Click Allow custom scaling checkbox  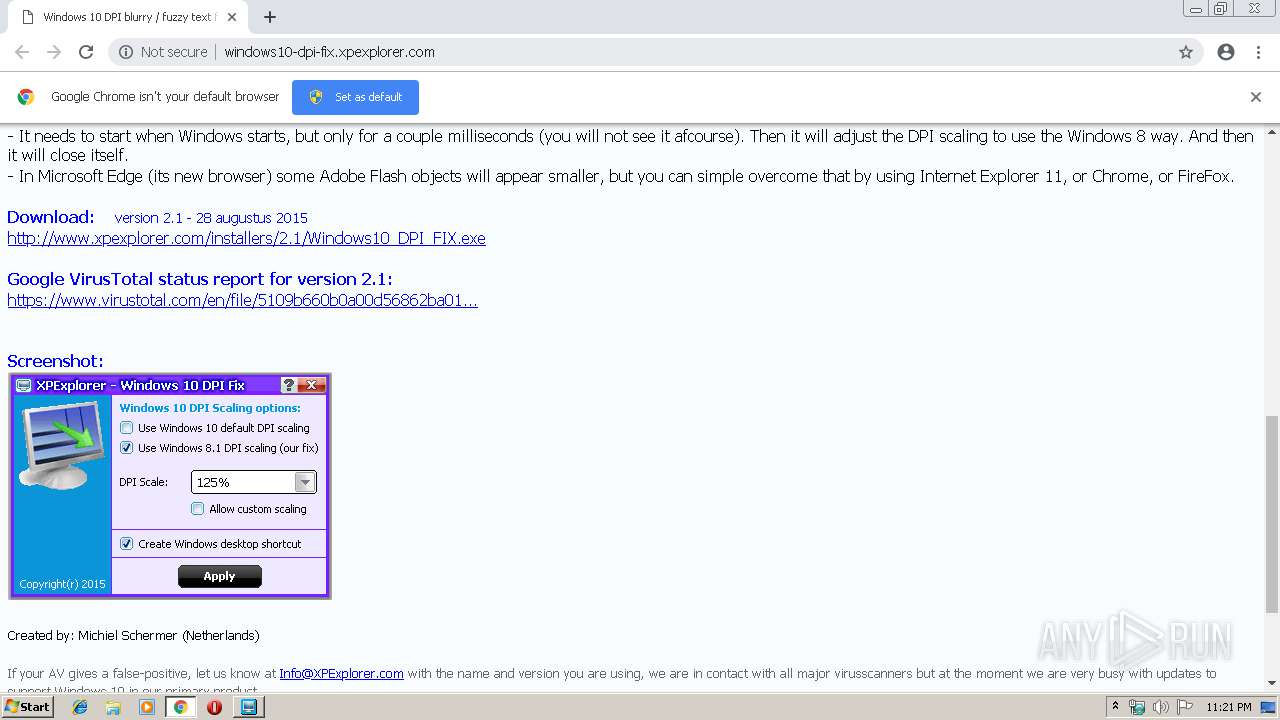[198, 509]
